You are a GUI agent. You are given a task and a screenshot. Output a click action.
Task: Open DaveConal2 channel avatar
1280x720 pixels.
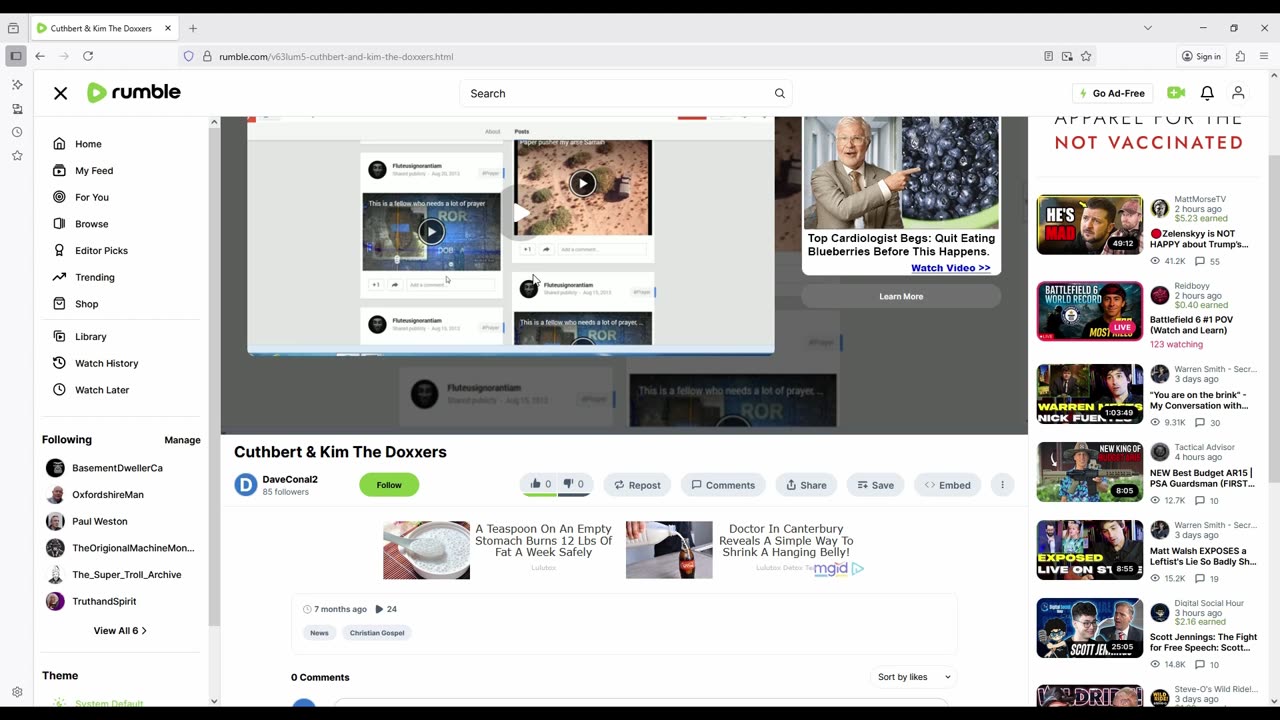coord(246,485)
